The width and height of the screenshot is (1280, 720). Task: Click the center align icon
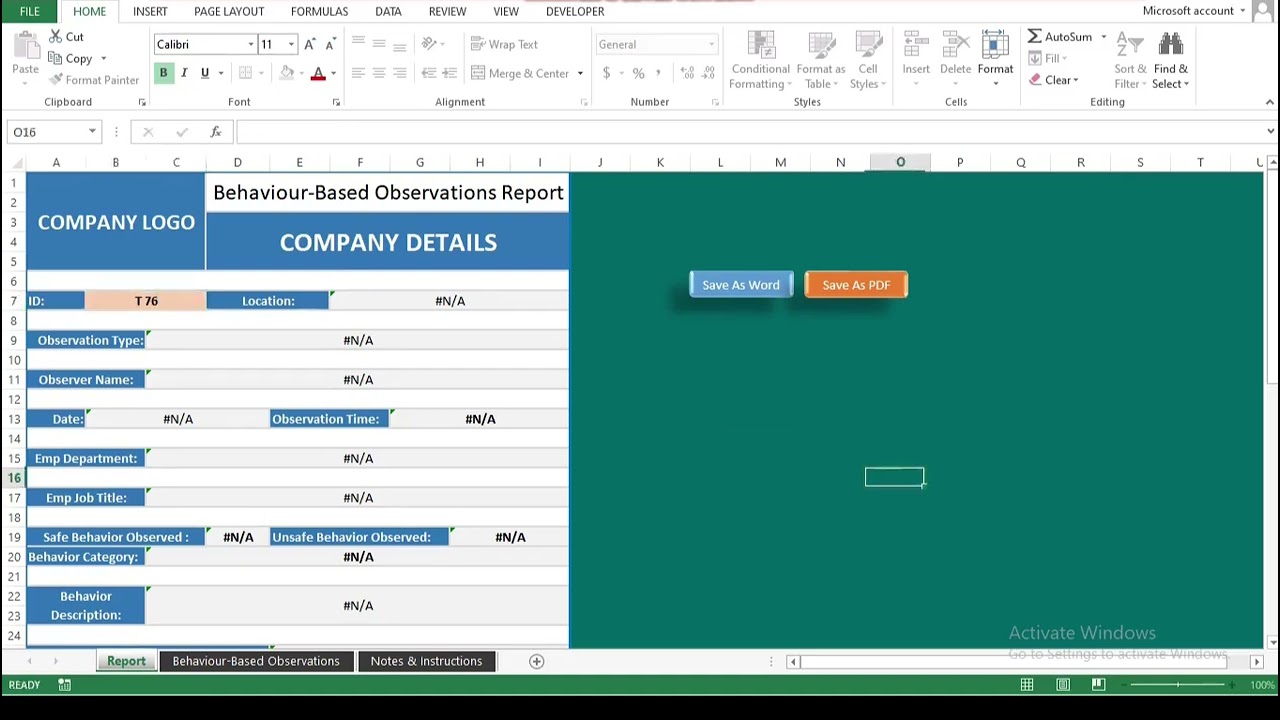point(379,73)
